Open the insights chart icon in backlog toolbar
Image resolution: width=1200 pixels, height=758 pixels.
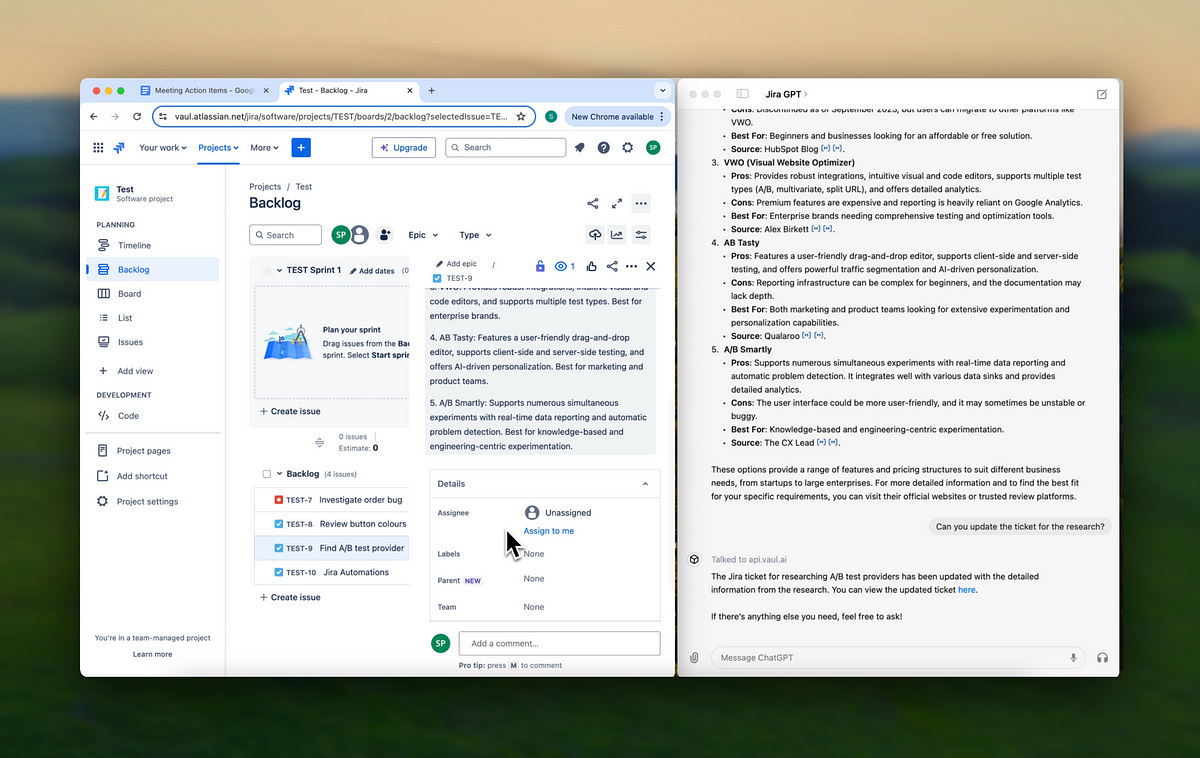(x=618, y=235)
